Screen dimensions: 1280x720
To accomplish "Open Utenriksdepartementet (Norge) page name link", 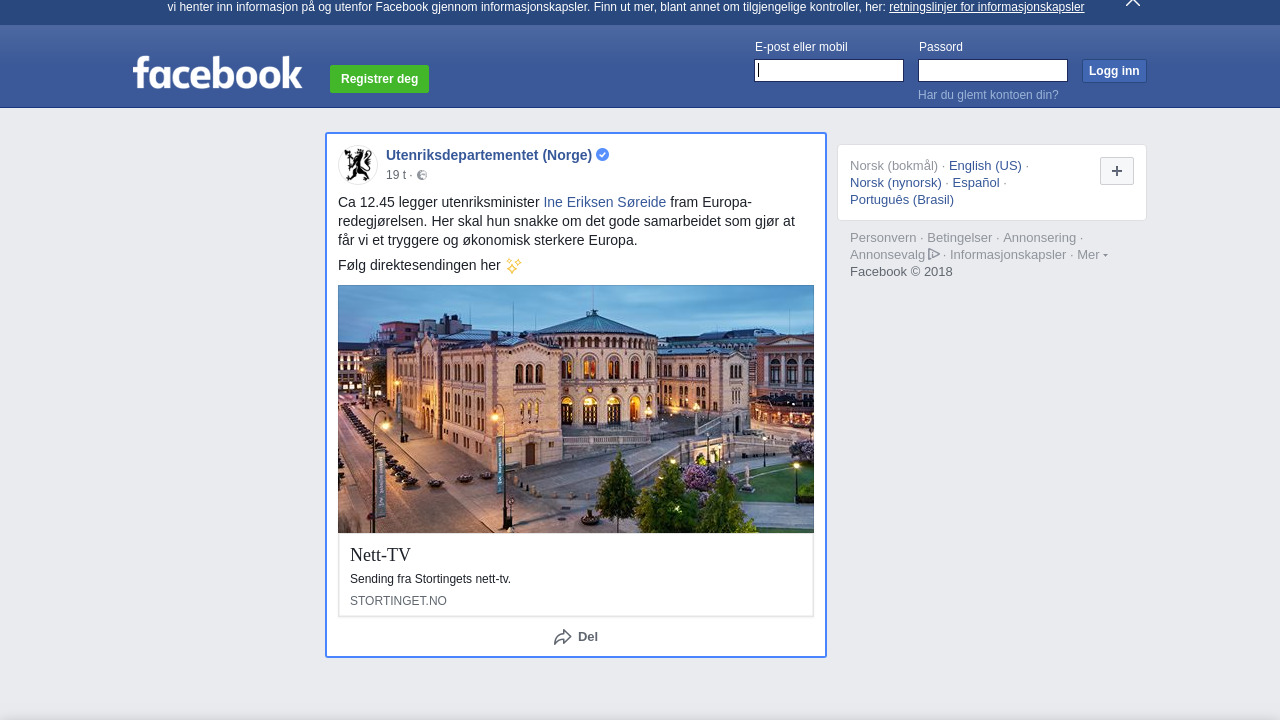I will tap(489, 155).
